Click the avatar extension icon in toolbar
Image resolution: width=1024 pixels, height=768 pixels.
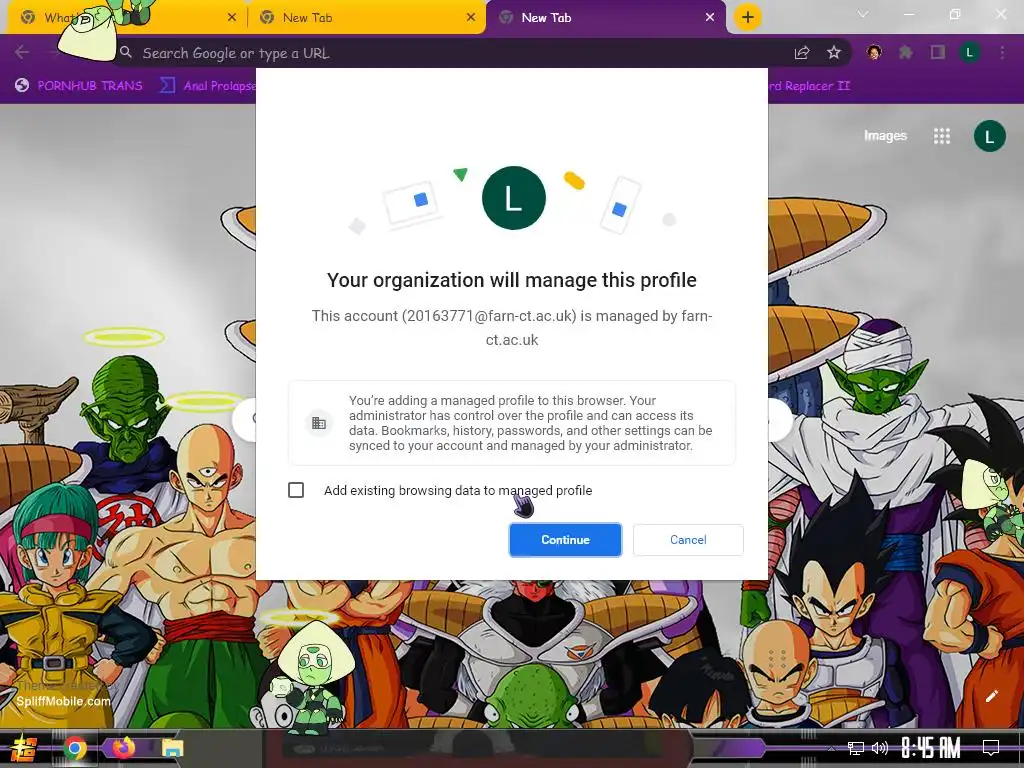[874, 52]
